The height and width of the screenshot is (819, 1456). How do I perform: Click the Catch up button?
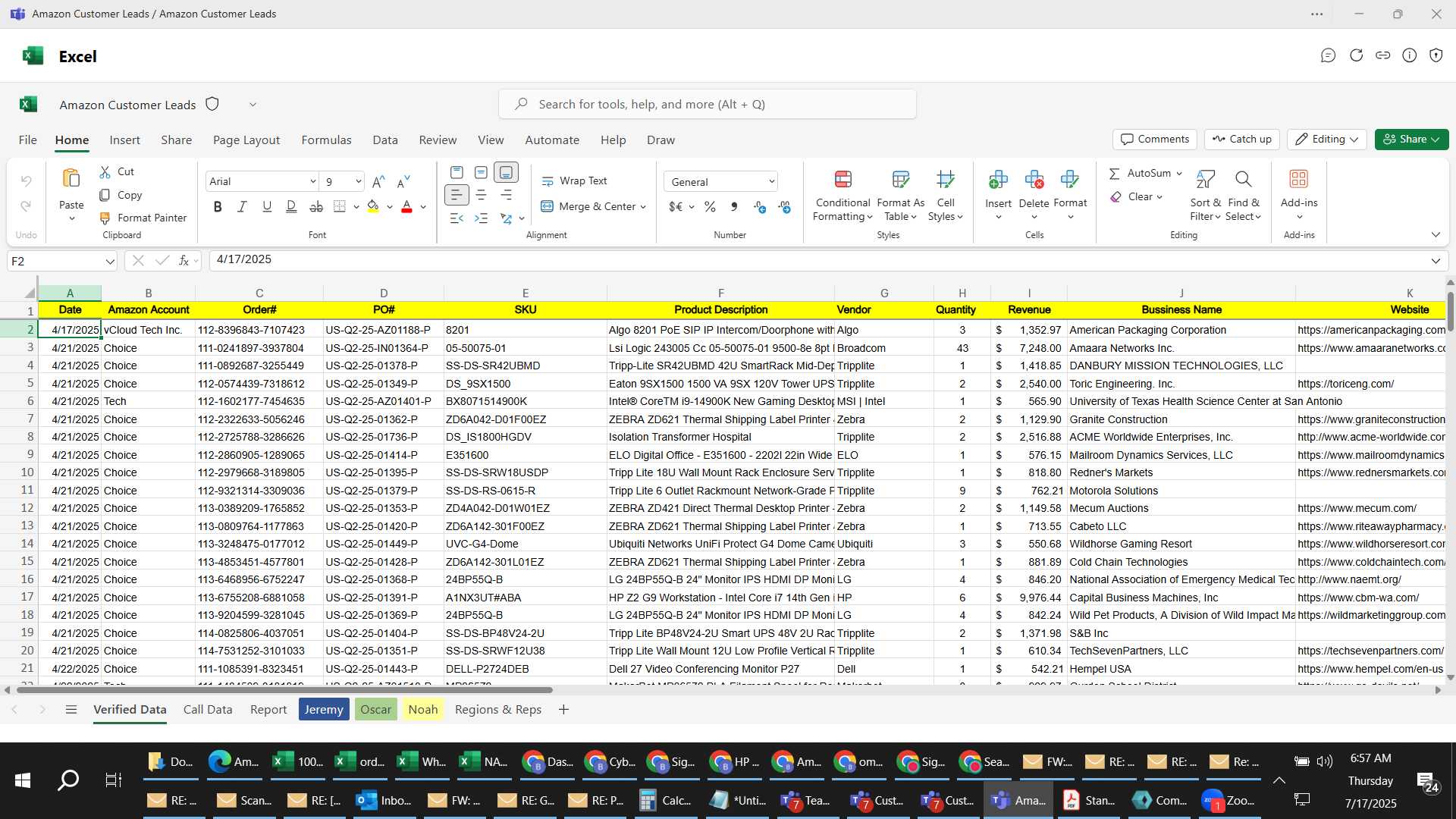coord(1241,140)
